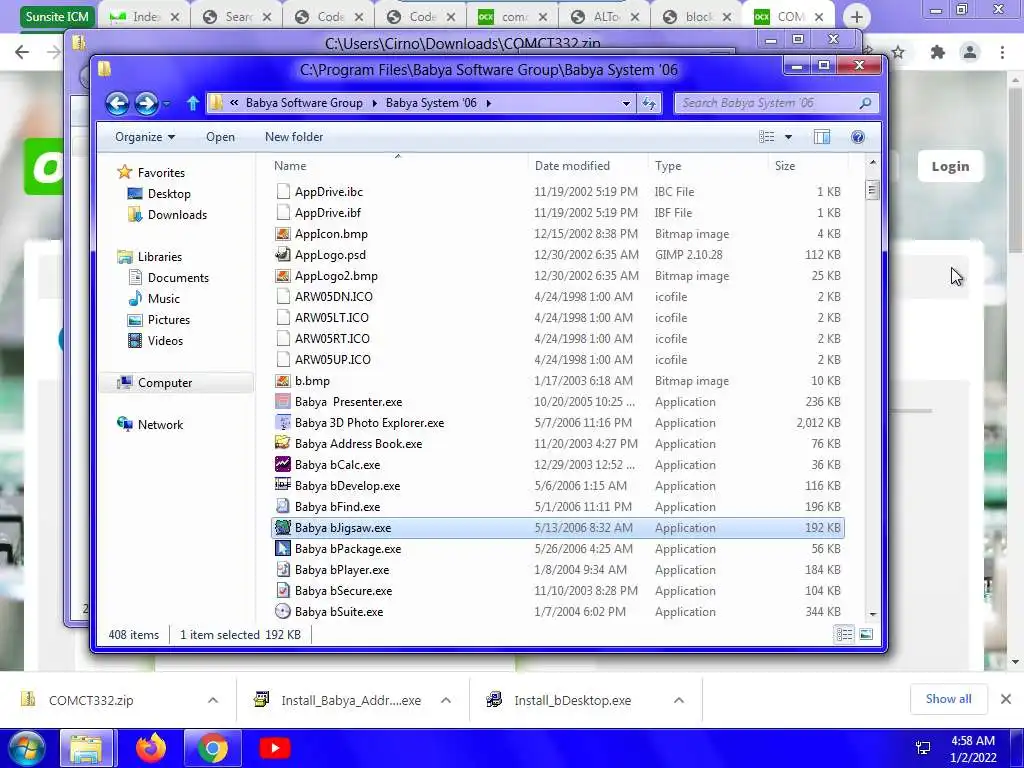1024x768 pixels.
Task: Expand recent pages dropdown beside Forward
Action: pyautogui.click(x=167, y=103)
